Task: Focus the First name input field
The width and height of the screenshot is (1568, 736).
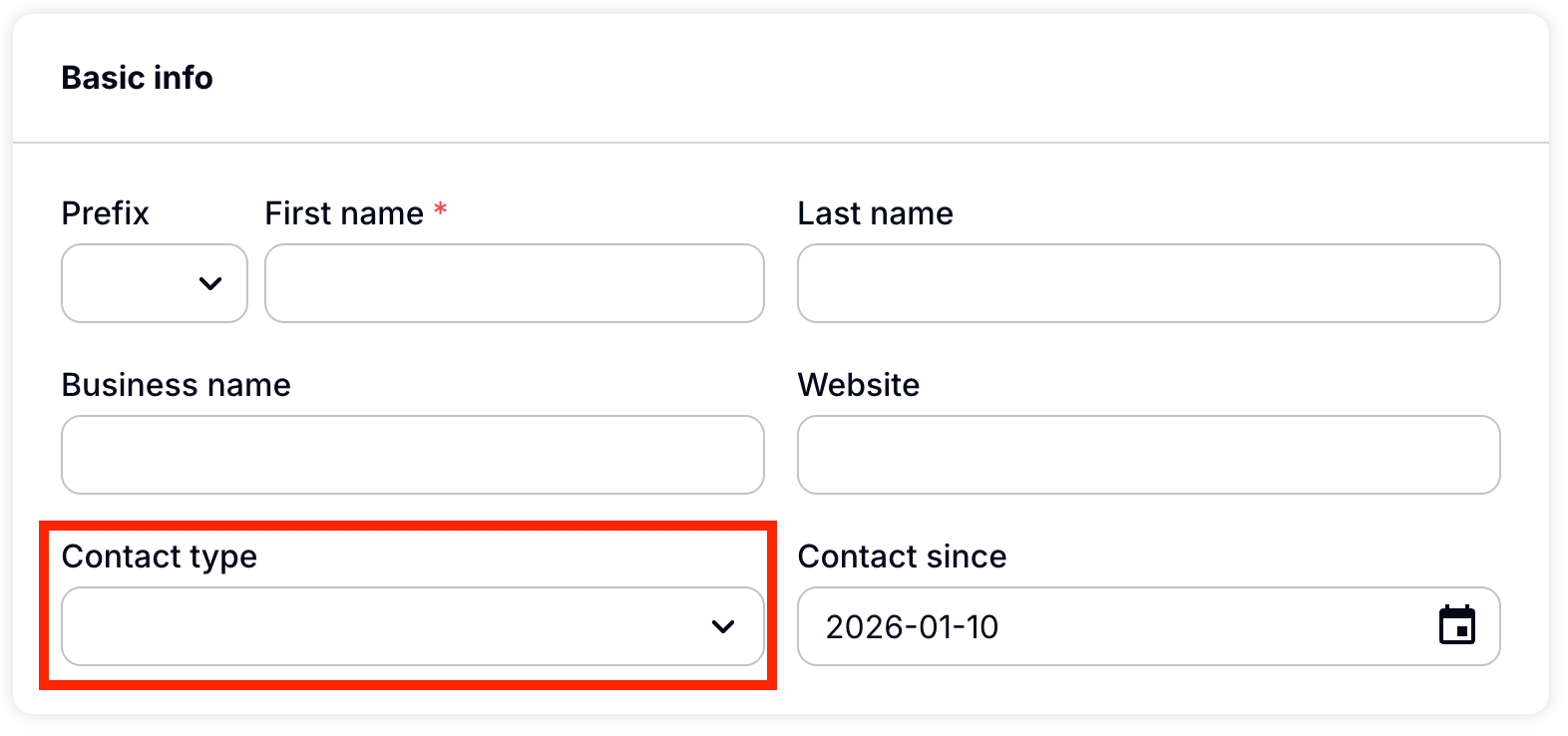Action: 514,283
